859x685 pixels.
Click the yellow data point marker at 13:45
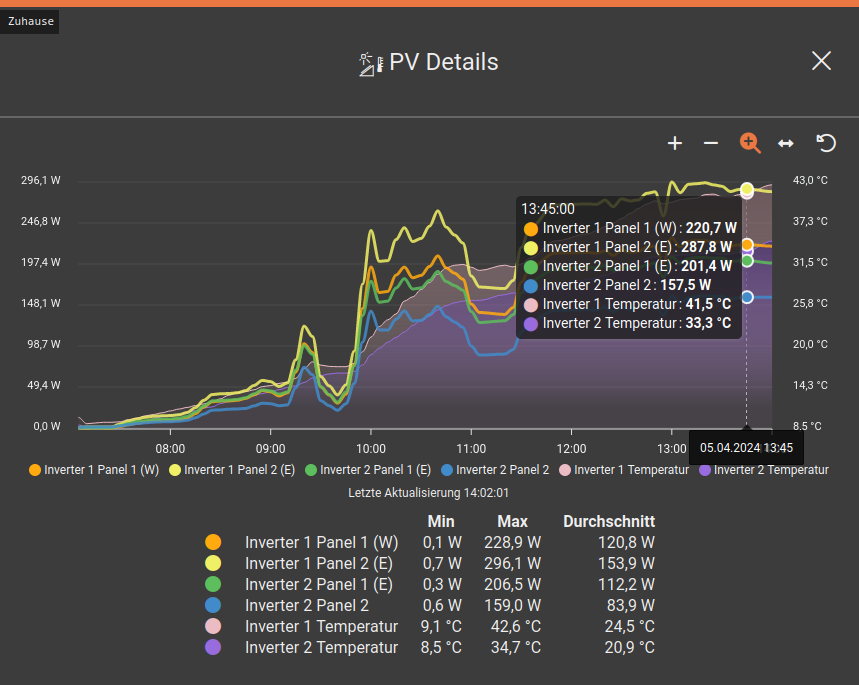pos(747,189)
